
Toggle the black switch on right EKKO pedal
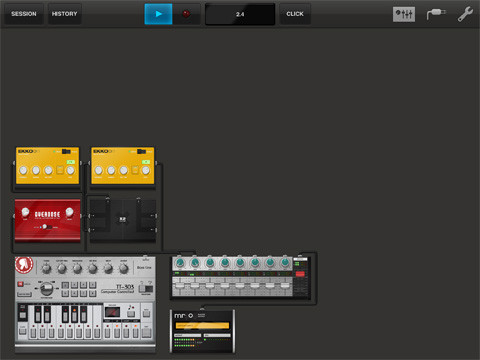pos(141,152)
